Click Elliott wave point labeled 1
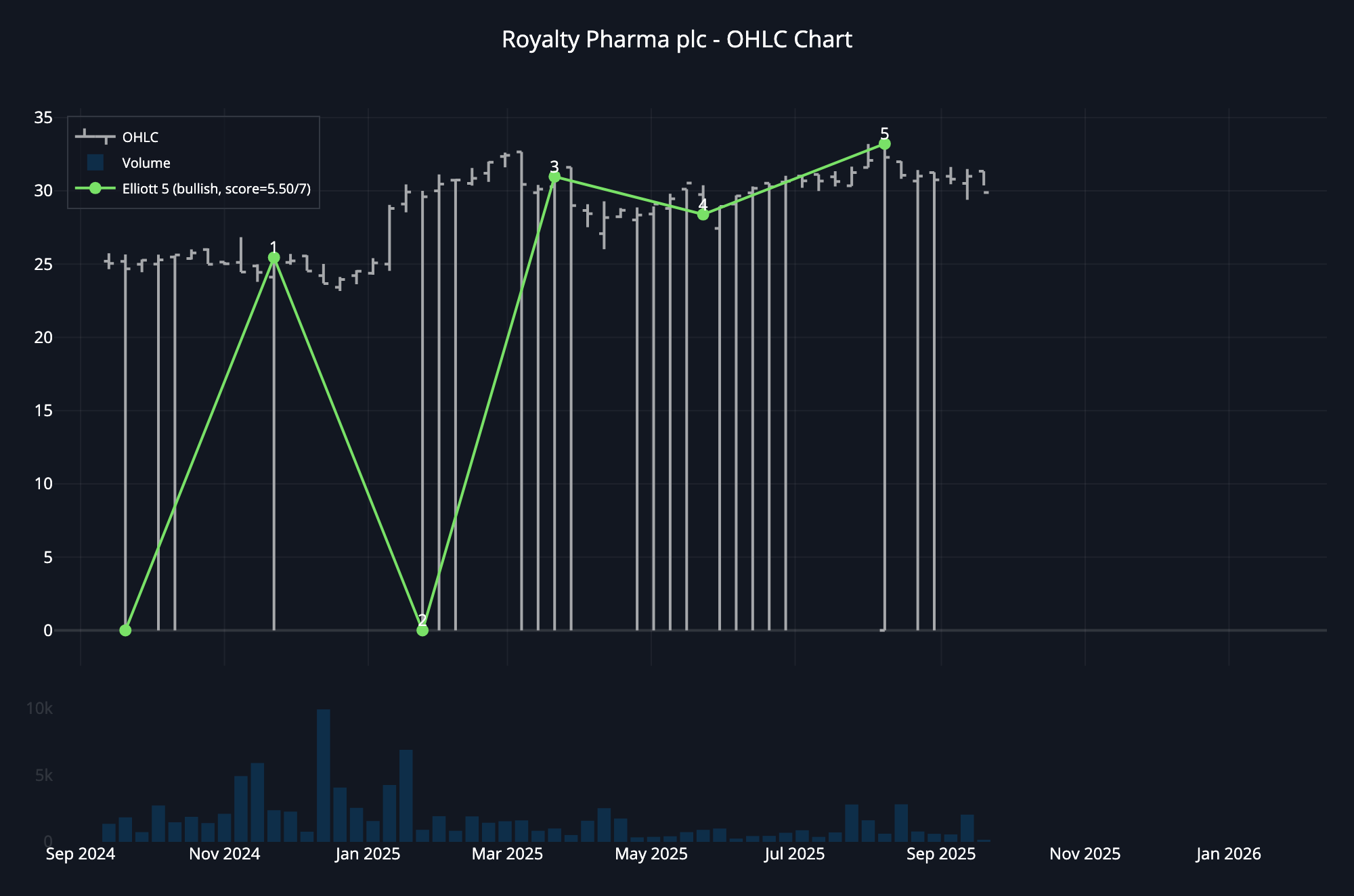 coord(274,258)
